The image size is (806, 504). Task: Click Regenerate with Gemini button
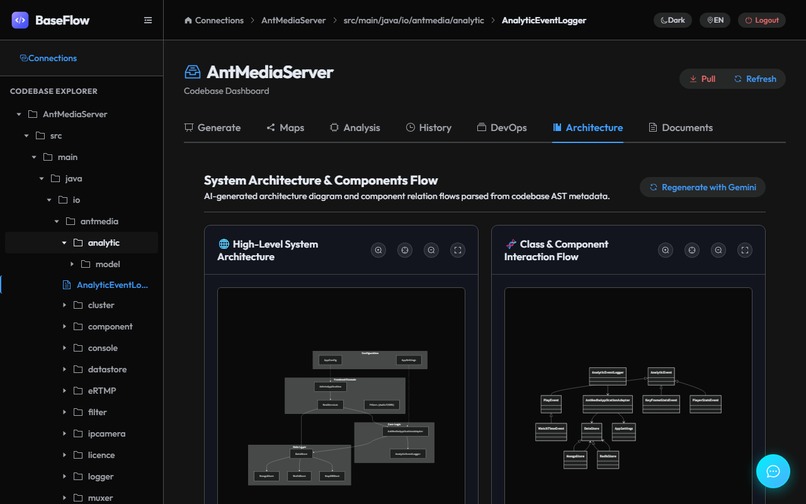tap(703, 187)
